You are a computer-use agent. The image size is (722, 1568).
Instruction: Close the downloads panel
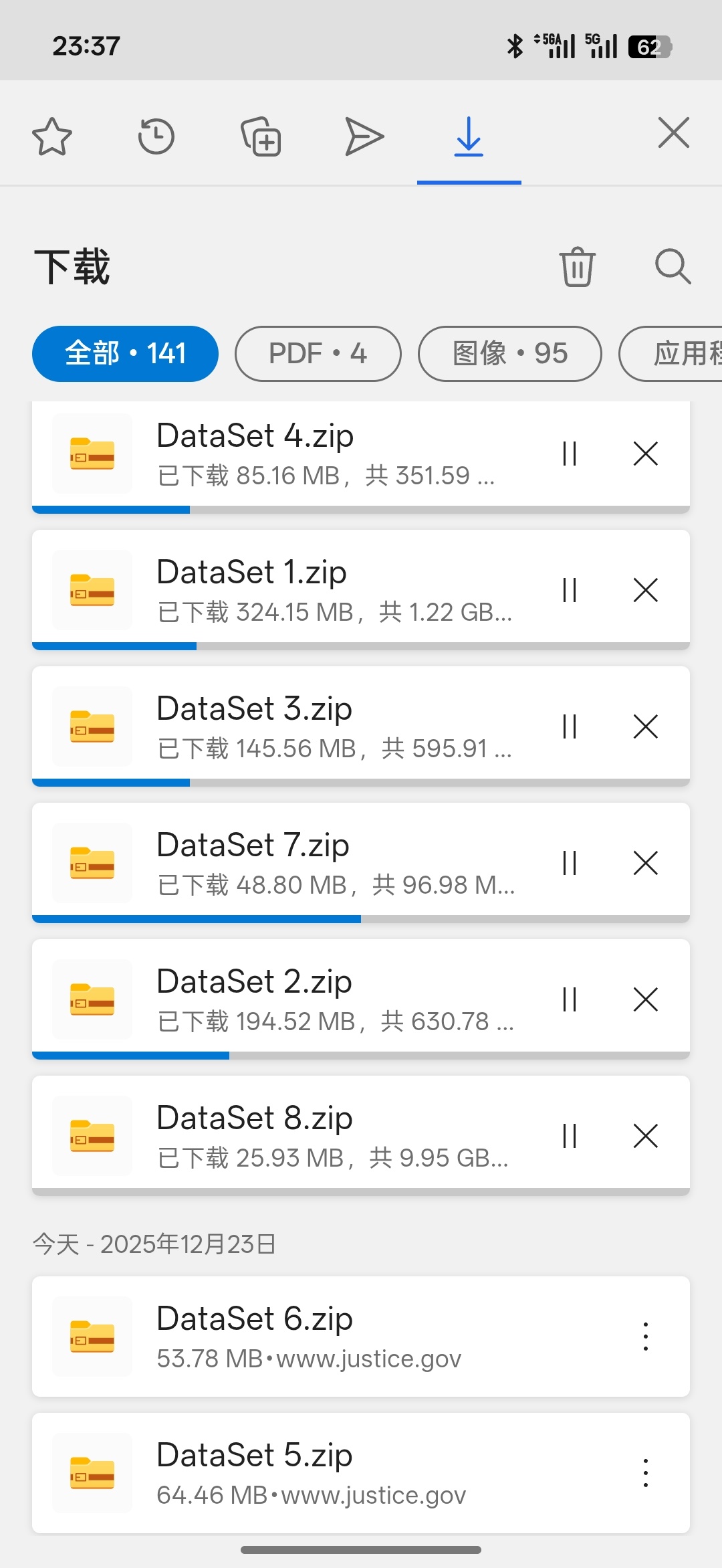(673, 132)
